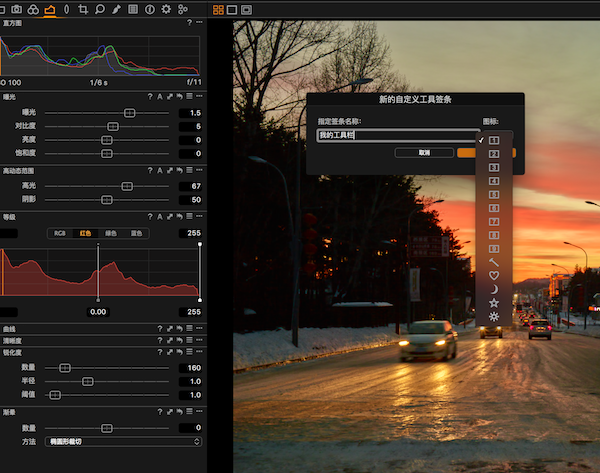
Task: Select the 绿色 (green) channel tab
Action: coord(111,233)
